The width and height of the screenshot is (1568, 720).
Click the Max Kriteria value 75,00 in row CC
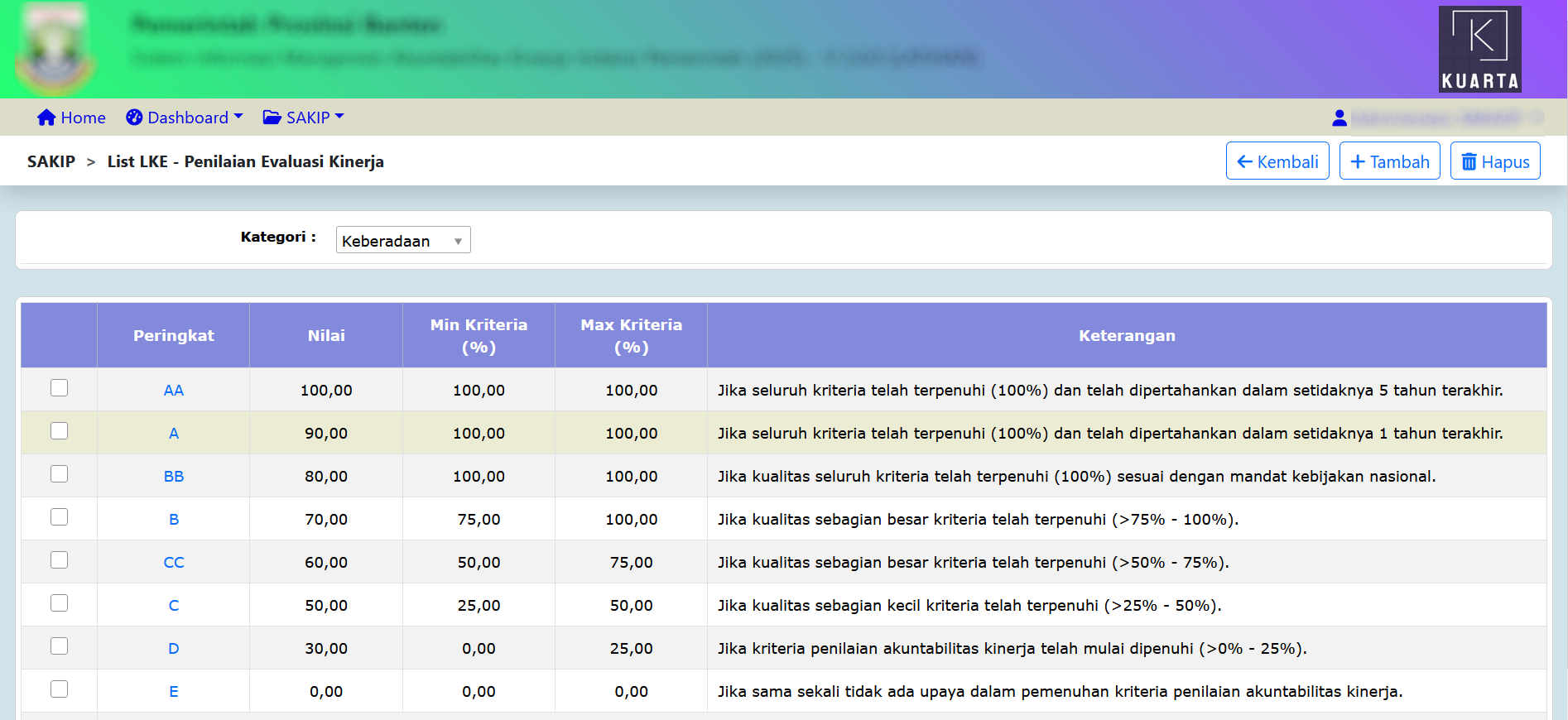[x=632, y=563]
